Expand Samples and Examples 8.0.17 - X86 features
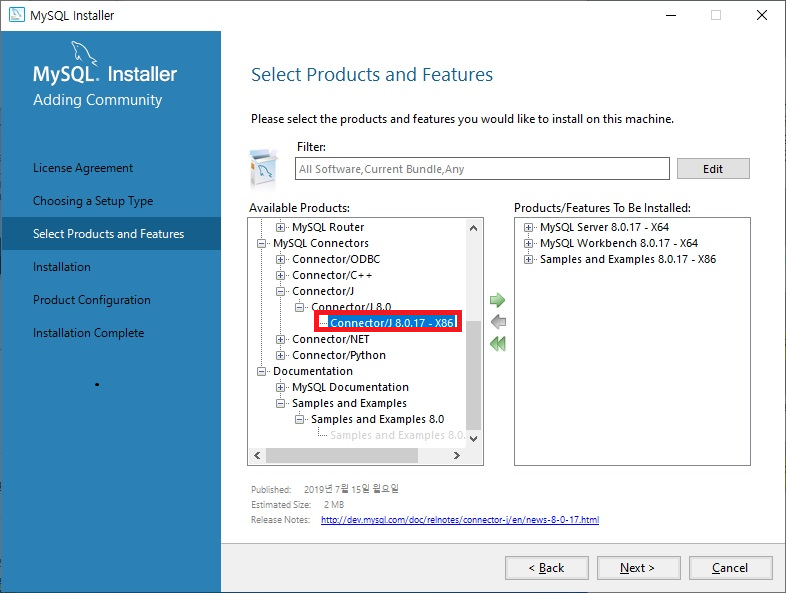786x593 pixels. click(528, 259)
